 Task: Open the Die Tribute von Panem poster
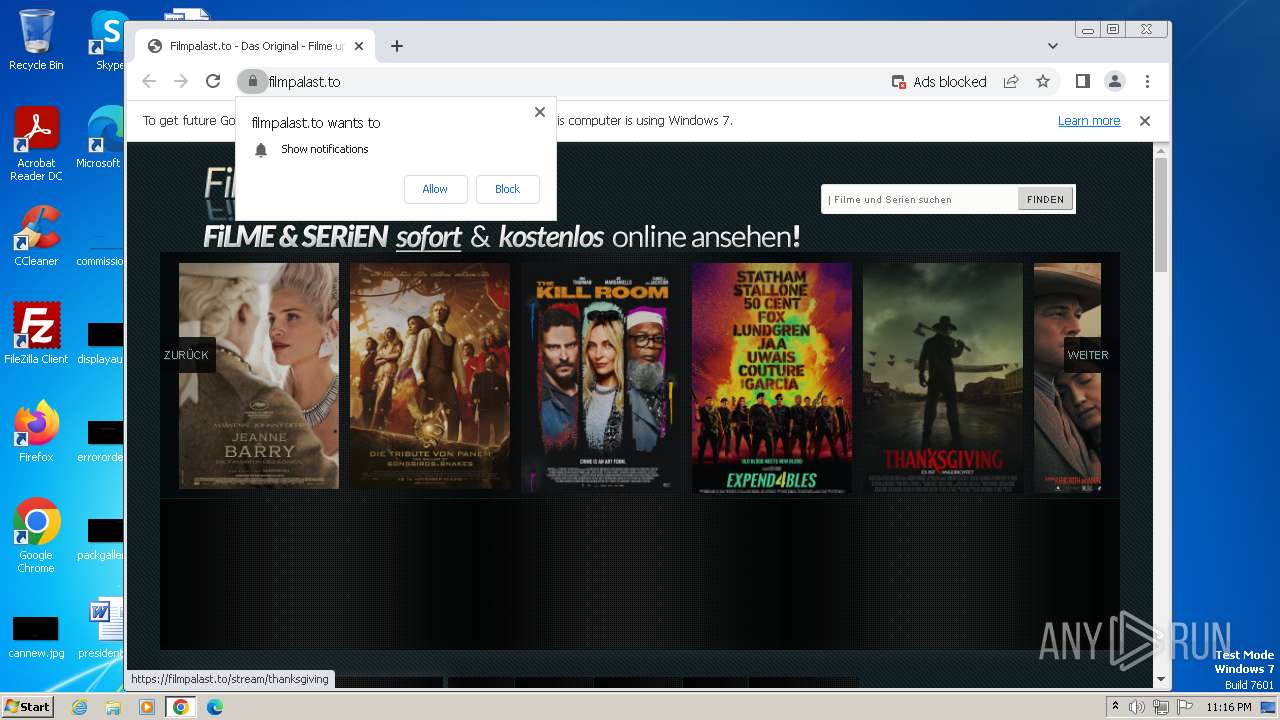(430, 376)
